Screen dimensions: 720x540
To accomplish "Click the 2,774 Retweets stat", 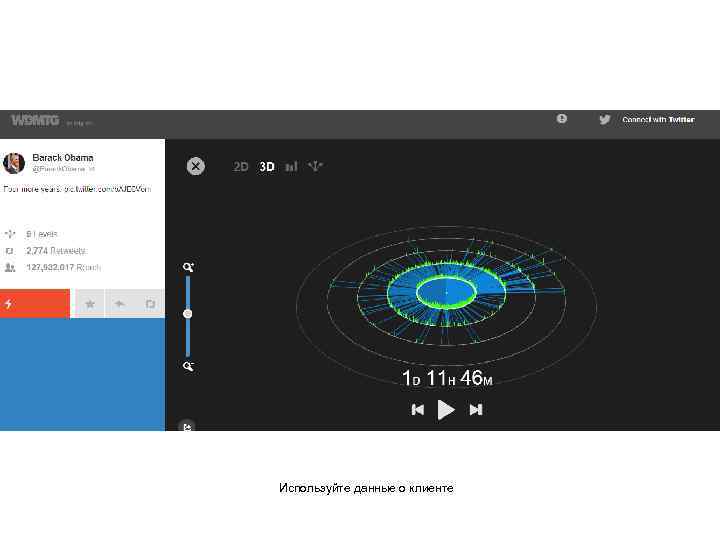I will pyautogui.click(x=56, y=251).
